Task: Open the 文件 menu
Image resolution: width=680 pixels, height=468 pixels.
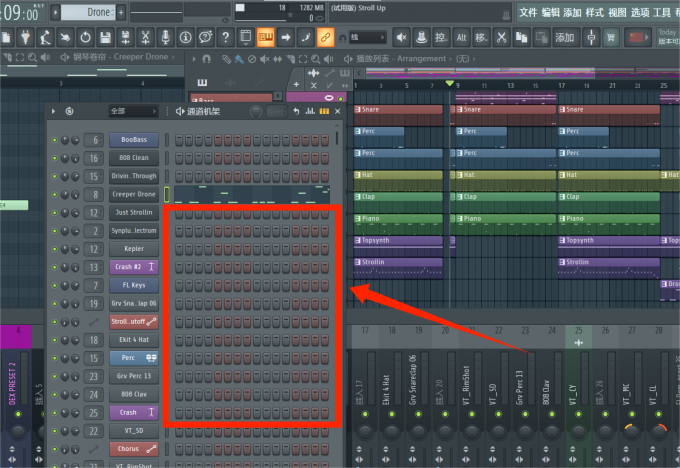Action: coord(529,12)
